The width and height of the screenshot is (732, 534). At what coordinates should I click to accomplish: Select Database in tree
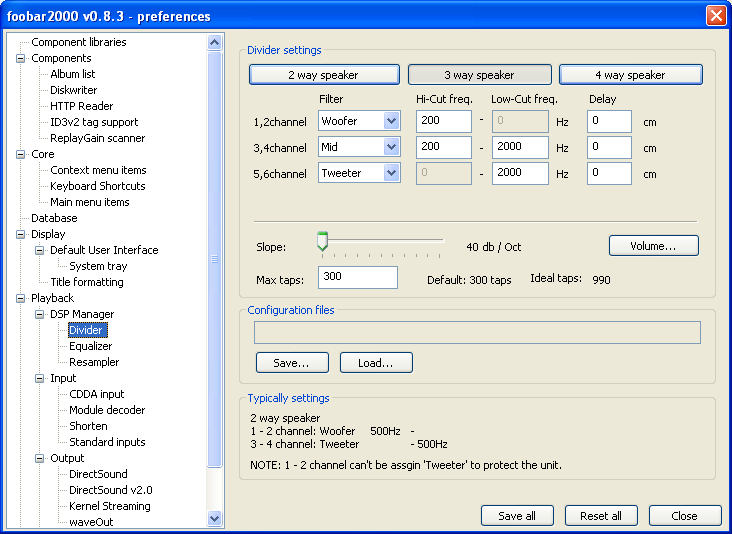(x=54, y=218)
